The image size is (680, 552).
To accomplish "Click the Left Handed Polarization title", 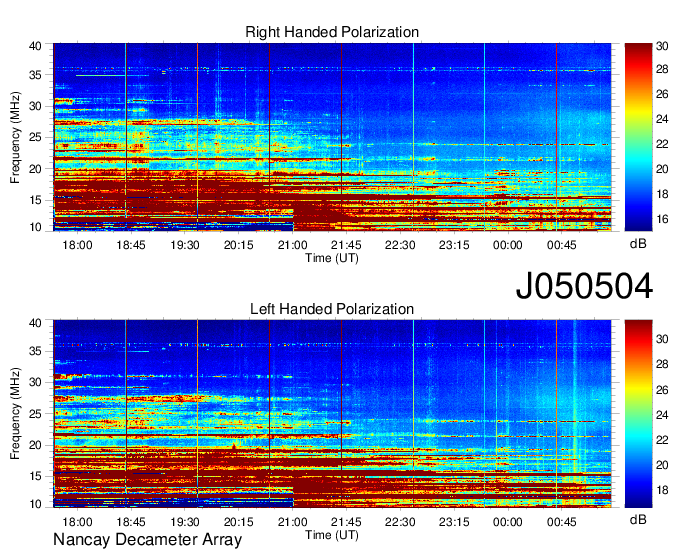I will click(332, 309).
